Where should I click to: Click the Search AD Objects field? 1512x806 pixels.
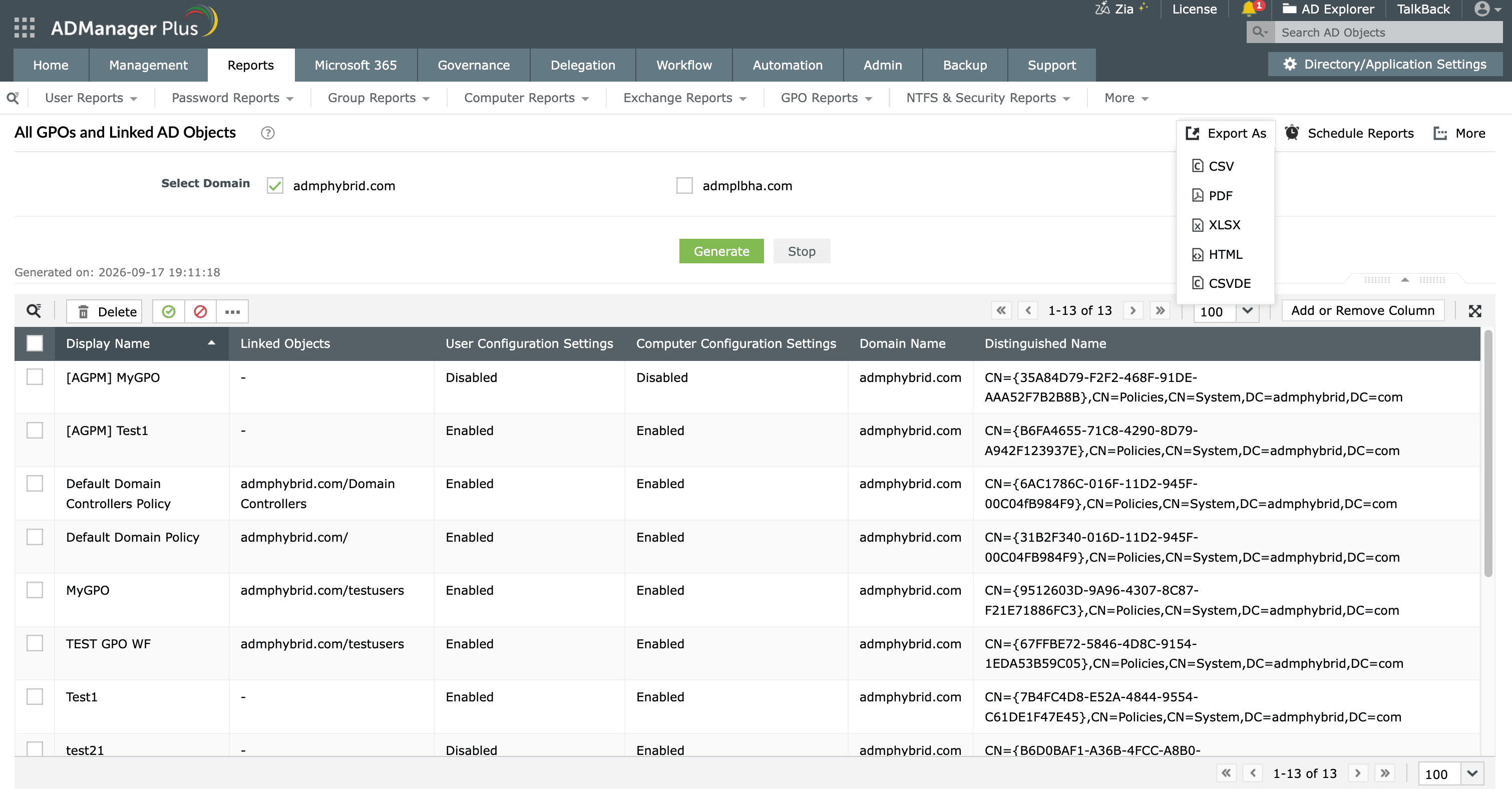[x=1388, y=32]
